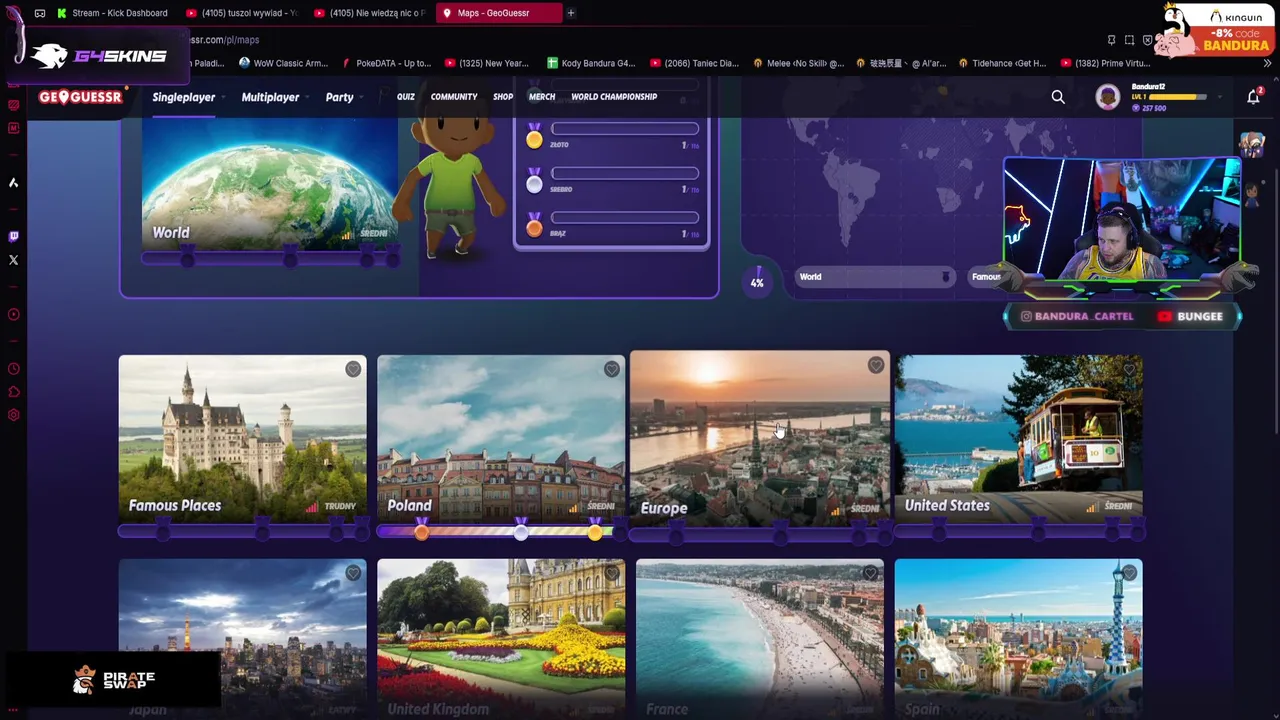Open the COMMUNITY menu item

coord(454,97)
